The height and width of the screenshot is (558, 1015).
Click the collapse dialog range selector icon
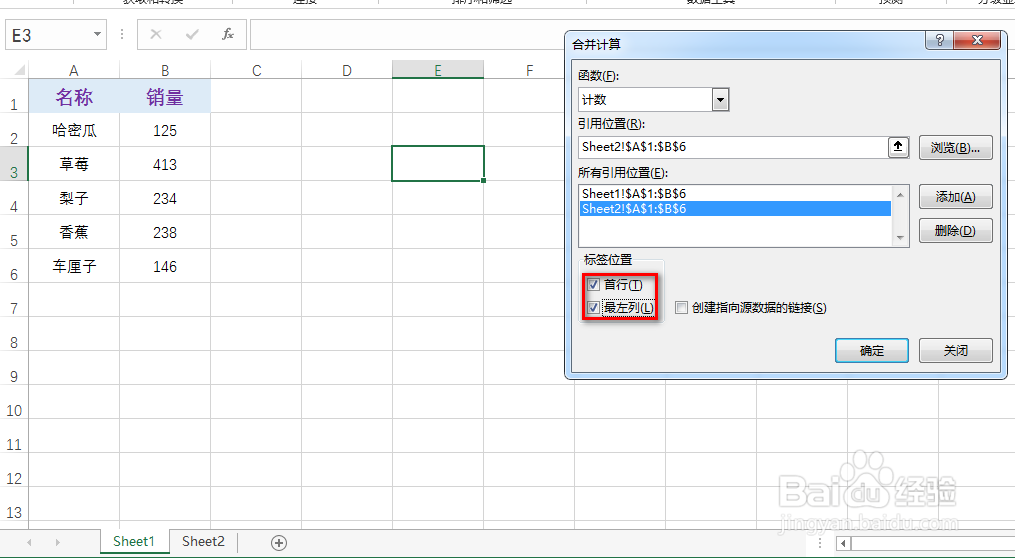(898, 147)
